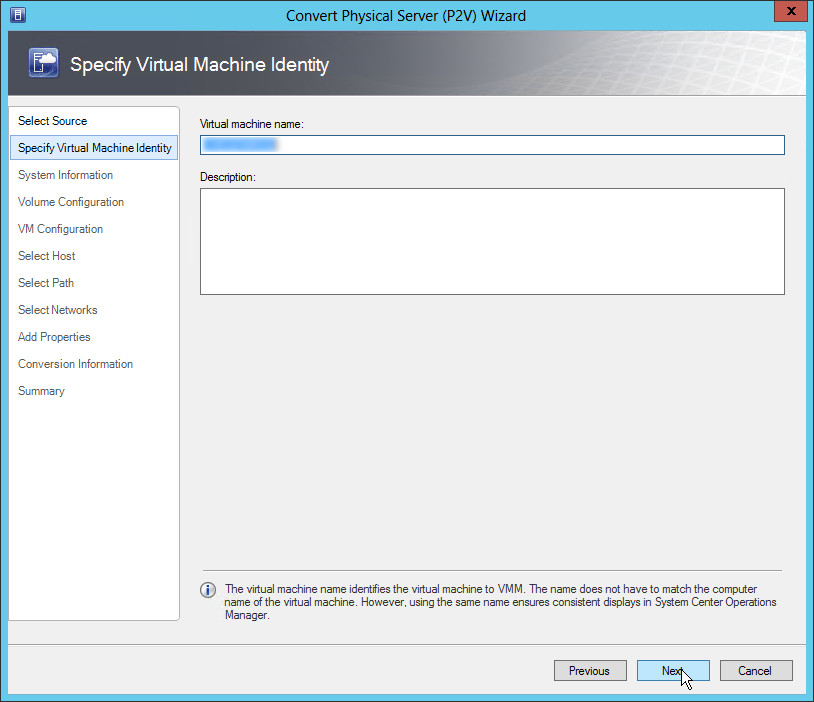The height and width of the screenshot is (702, 814).
Task: Click the information icon beside the help text
Action: click(x=208, y=590)
